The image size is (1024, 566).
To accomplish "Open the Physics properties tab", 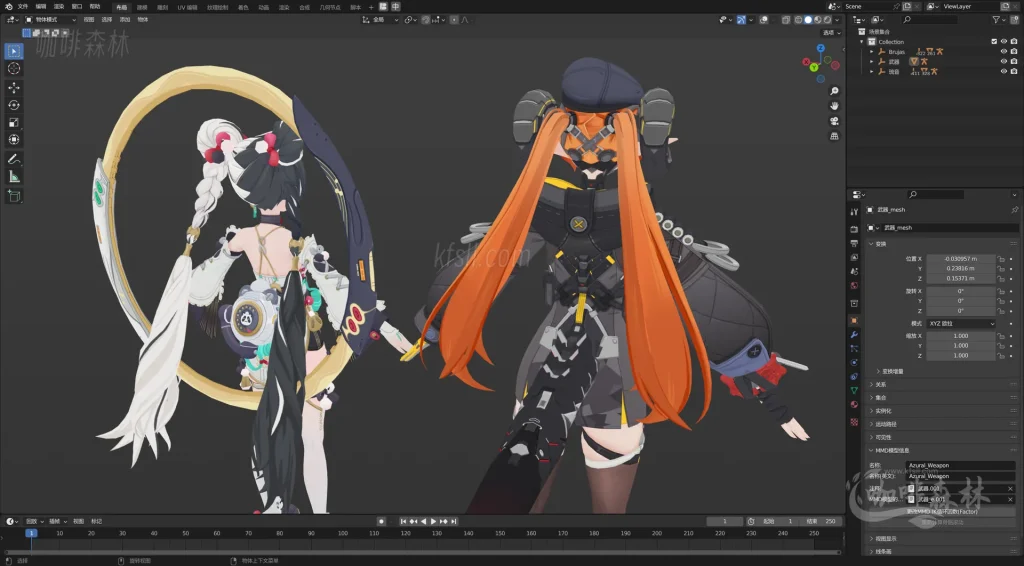I will pos(854,362).
